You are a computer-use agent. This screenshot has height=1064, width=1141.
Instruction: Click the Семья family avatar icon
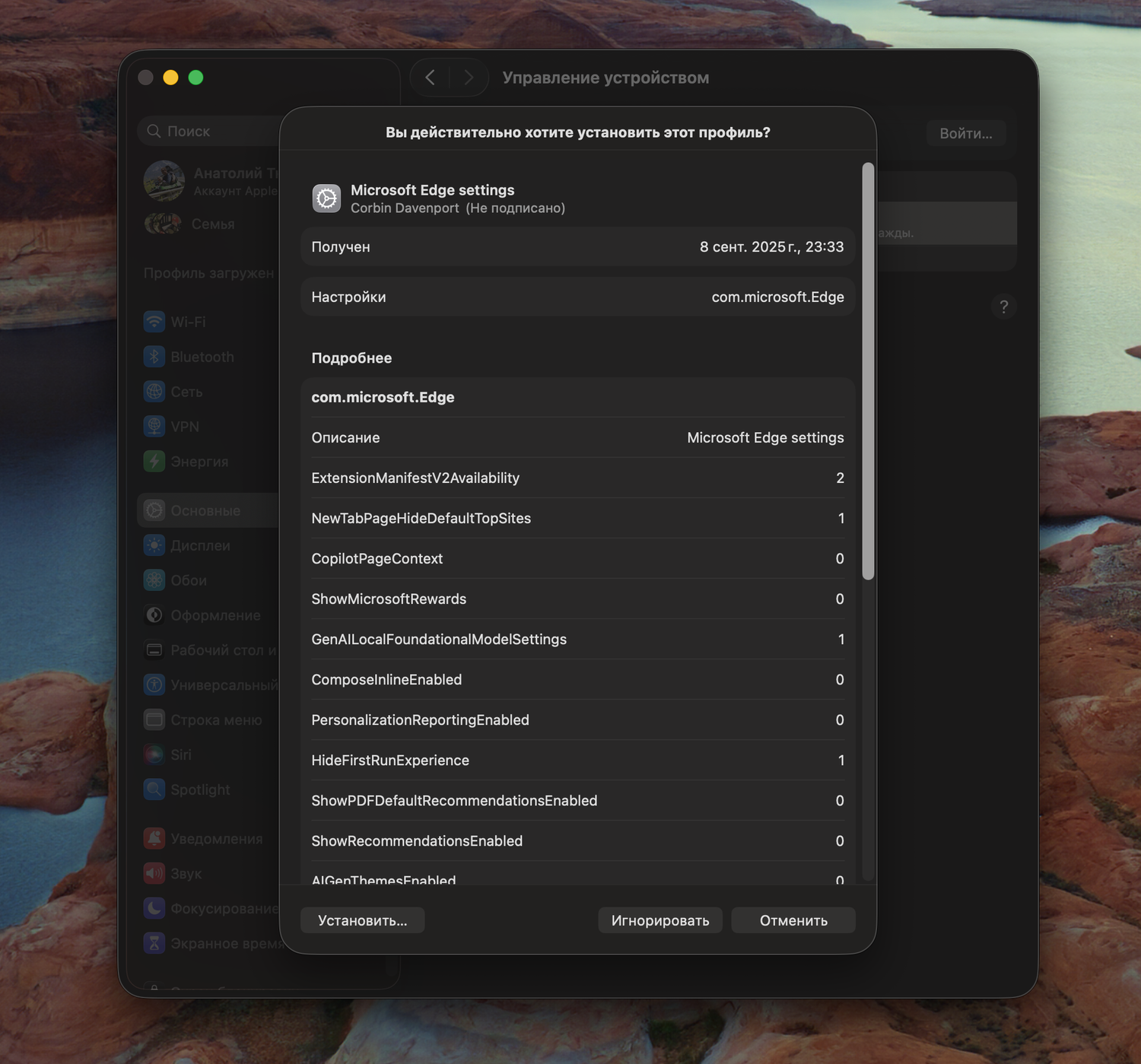pyautogui.click(x=163, y=224)
